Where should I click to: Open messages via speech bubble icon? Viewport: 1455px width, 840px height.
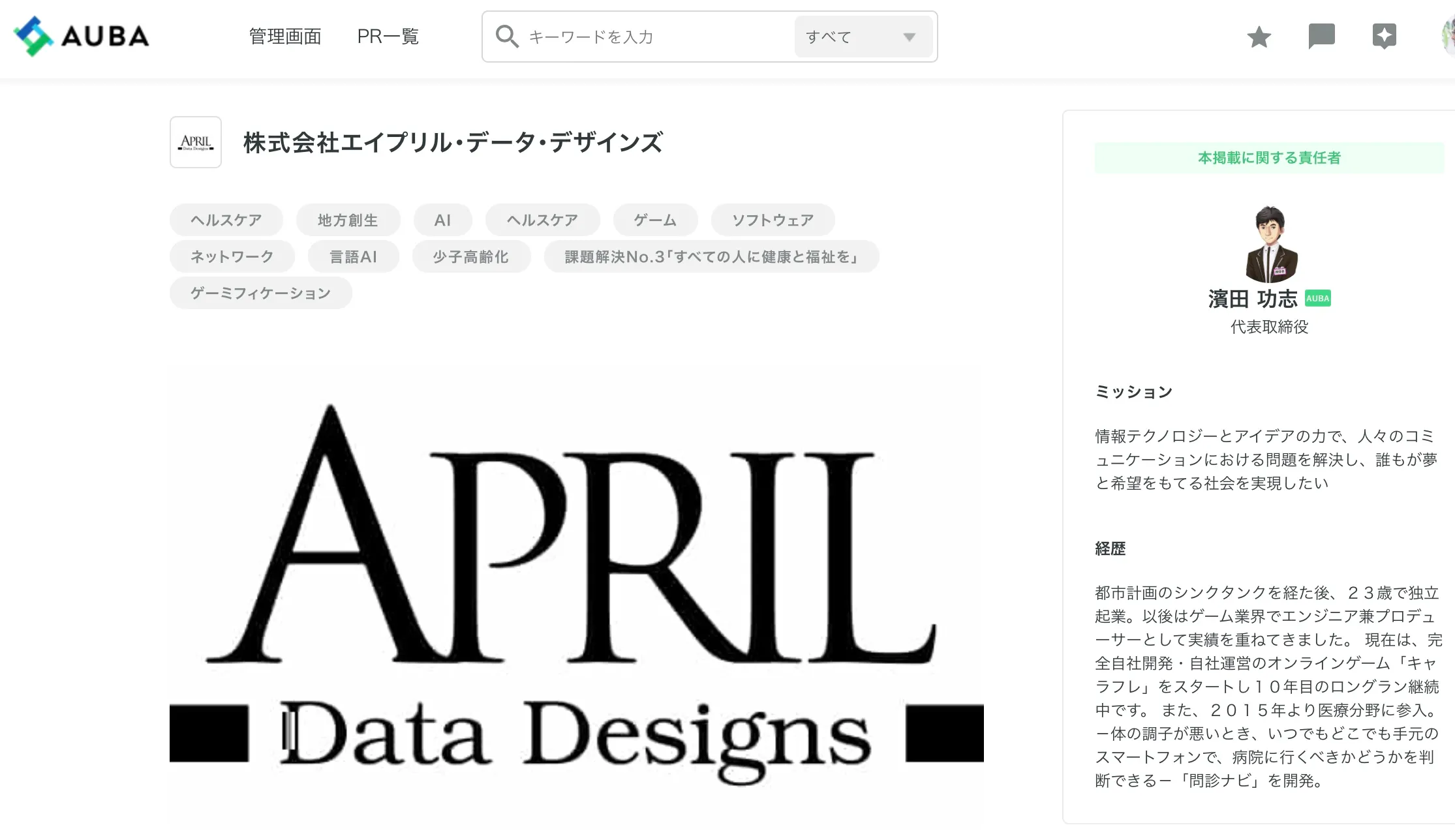point(1321,36)
